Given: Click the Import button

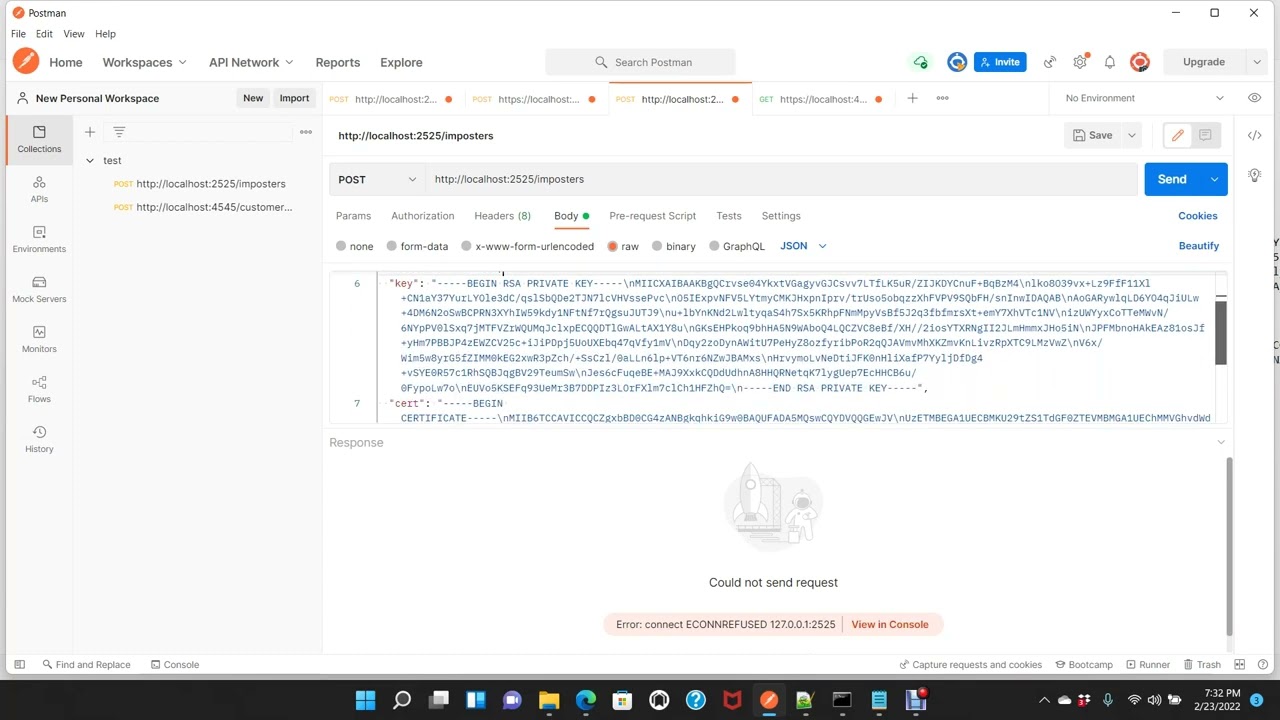Looking at the screenshot, I should click(294, 98).
